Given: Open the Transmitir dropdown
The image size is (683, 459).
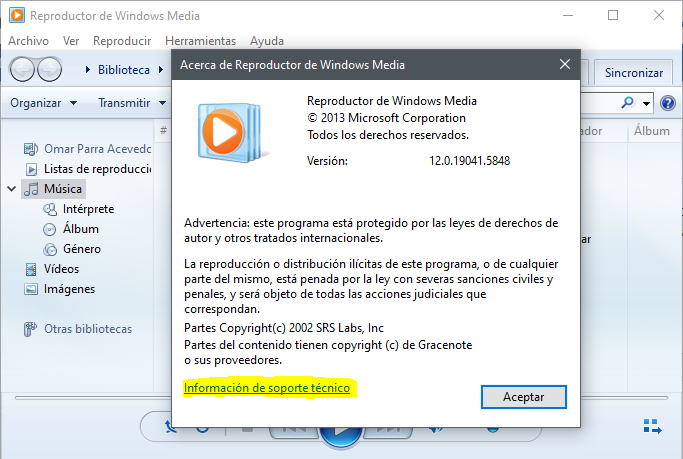Looking at the screenshot, I should (x=132, y=103).
